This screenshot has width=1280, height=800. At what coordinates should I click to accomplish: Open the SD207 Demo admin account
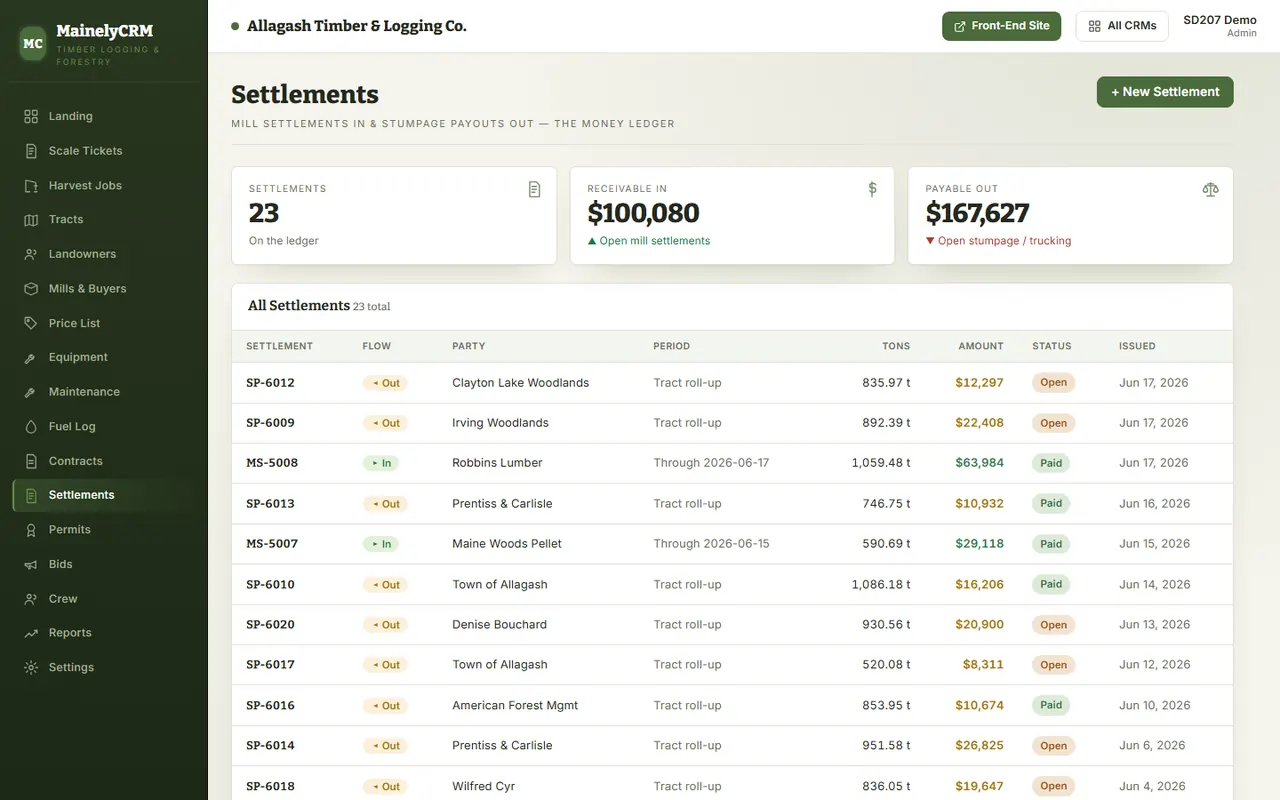(1219, 26)
